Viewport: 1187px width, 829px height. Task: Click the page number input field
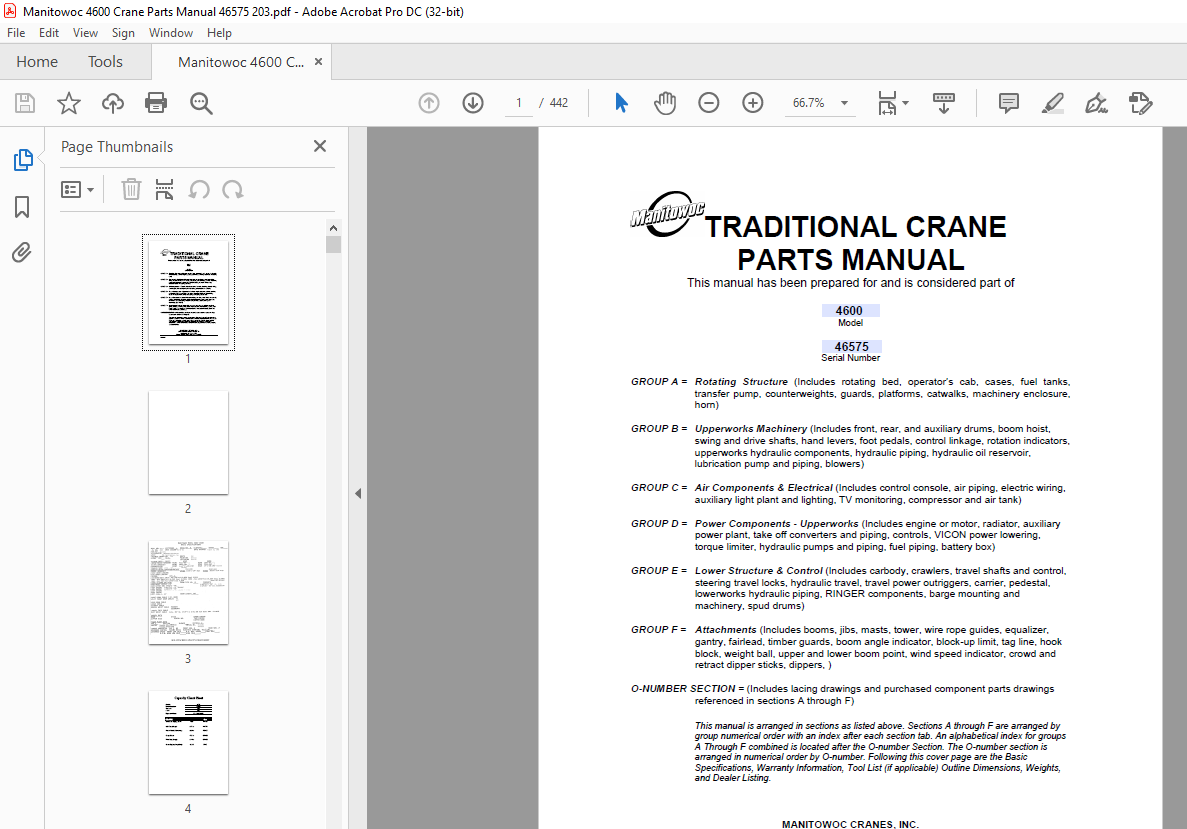tap(519, 103)
